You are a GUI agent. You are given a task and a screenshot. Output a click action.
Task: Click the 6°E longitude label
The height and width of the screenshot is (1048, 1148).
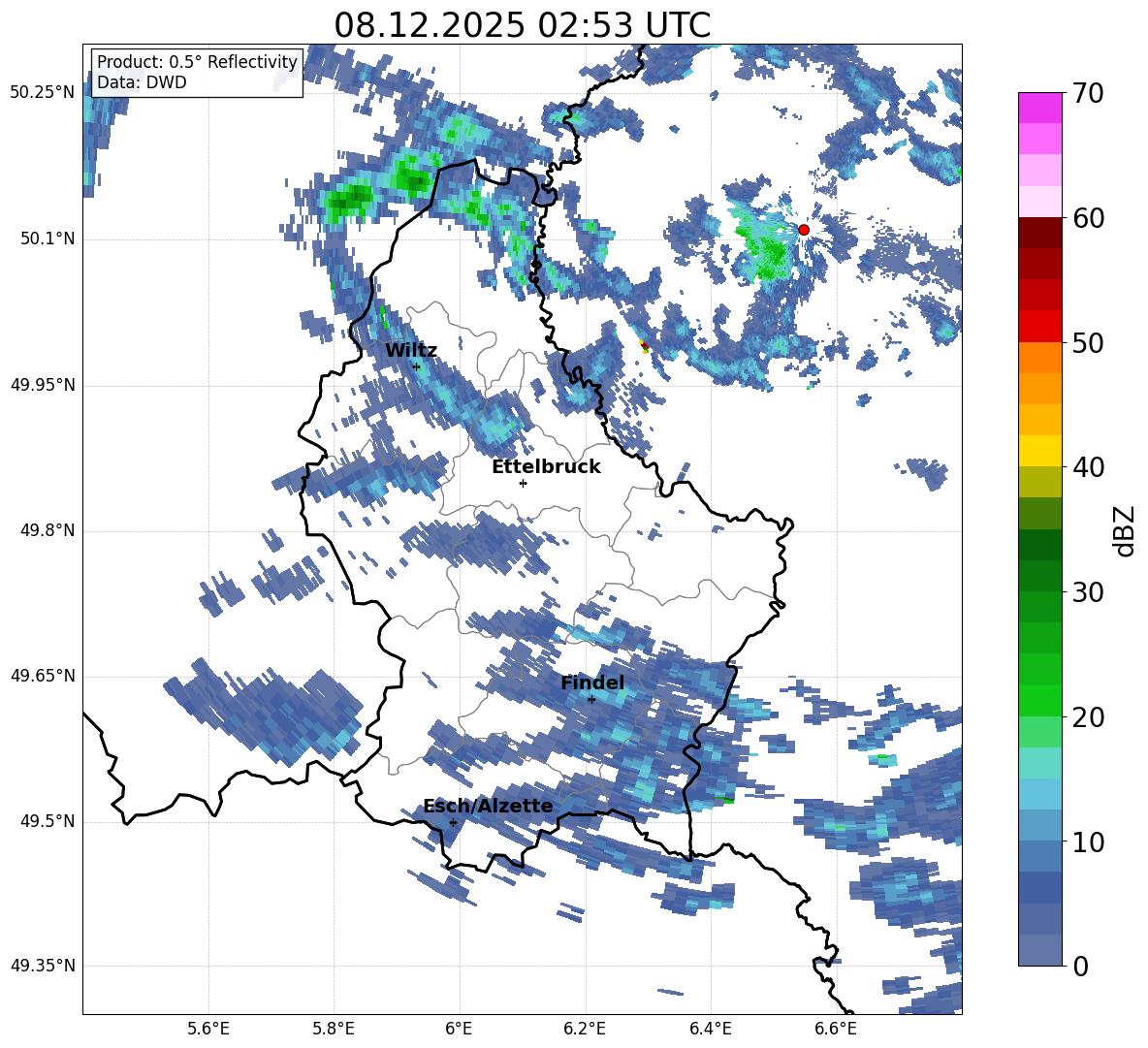tap(459, 1029)
